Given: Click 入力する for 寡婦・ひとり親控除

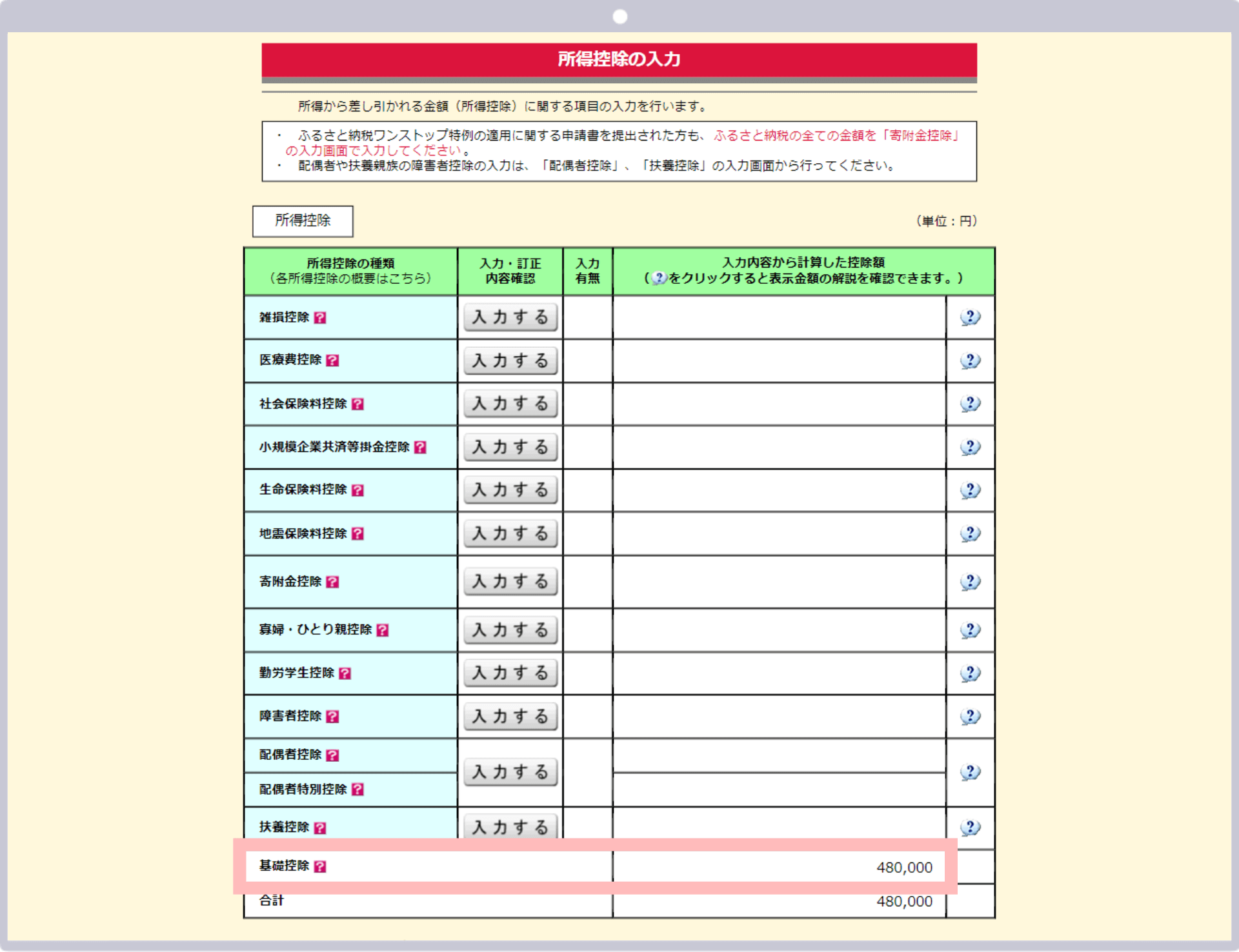Looking at the screenshot, I should point(510,630).
